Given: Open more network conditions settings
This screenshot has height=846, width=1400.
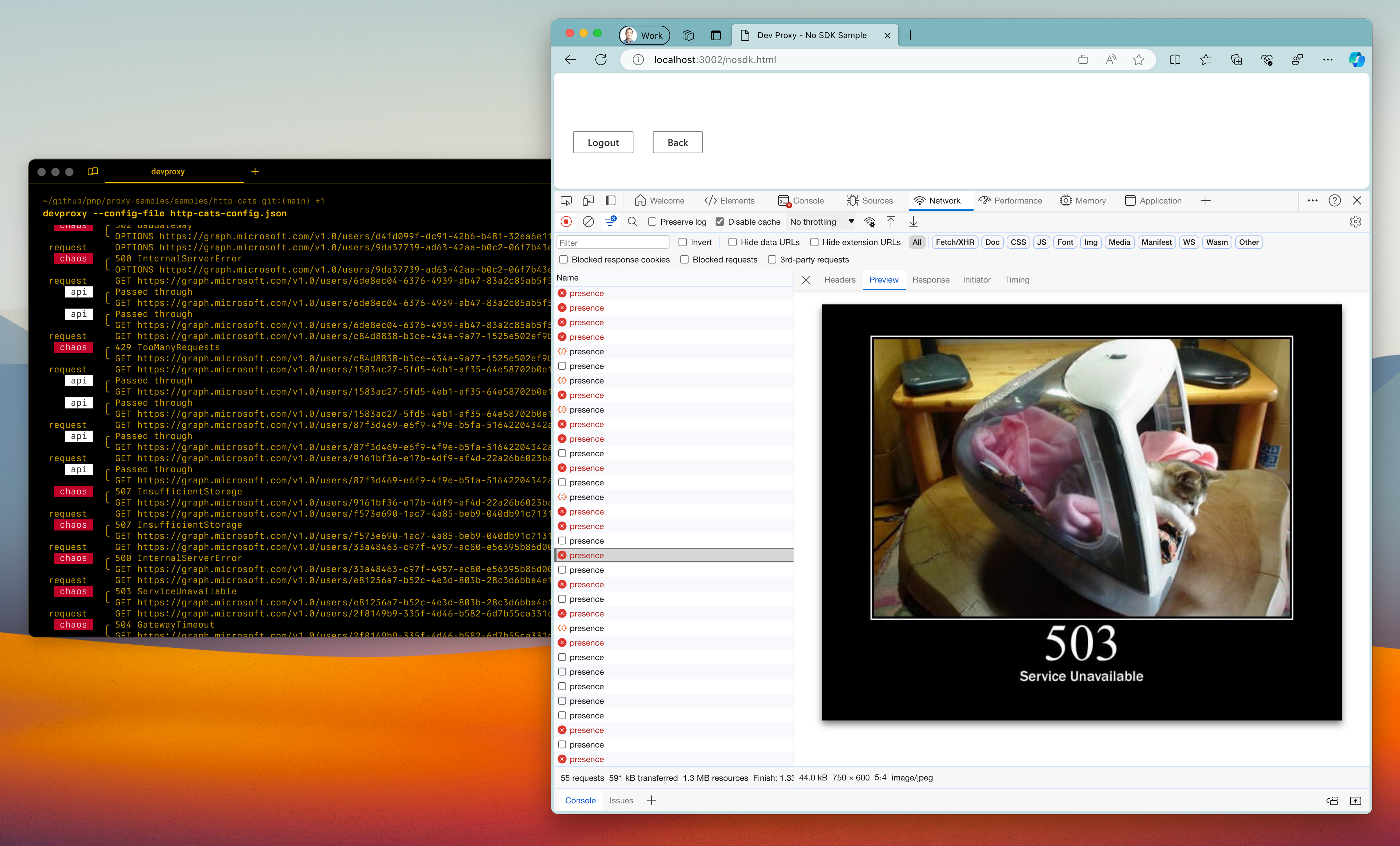Looking at the screenshot, I should (869, 222).
